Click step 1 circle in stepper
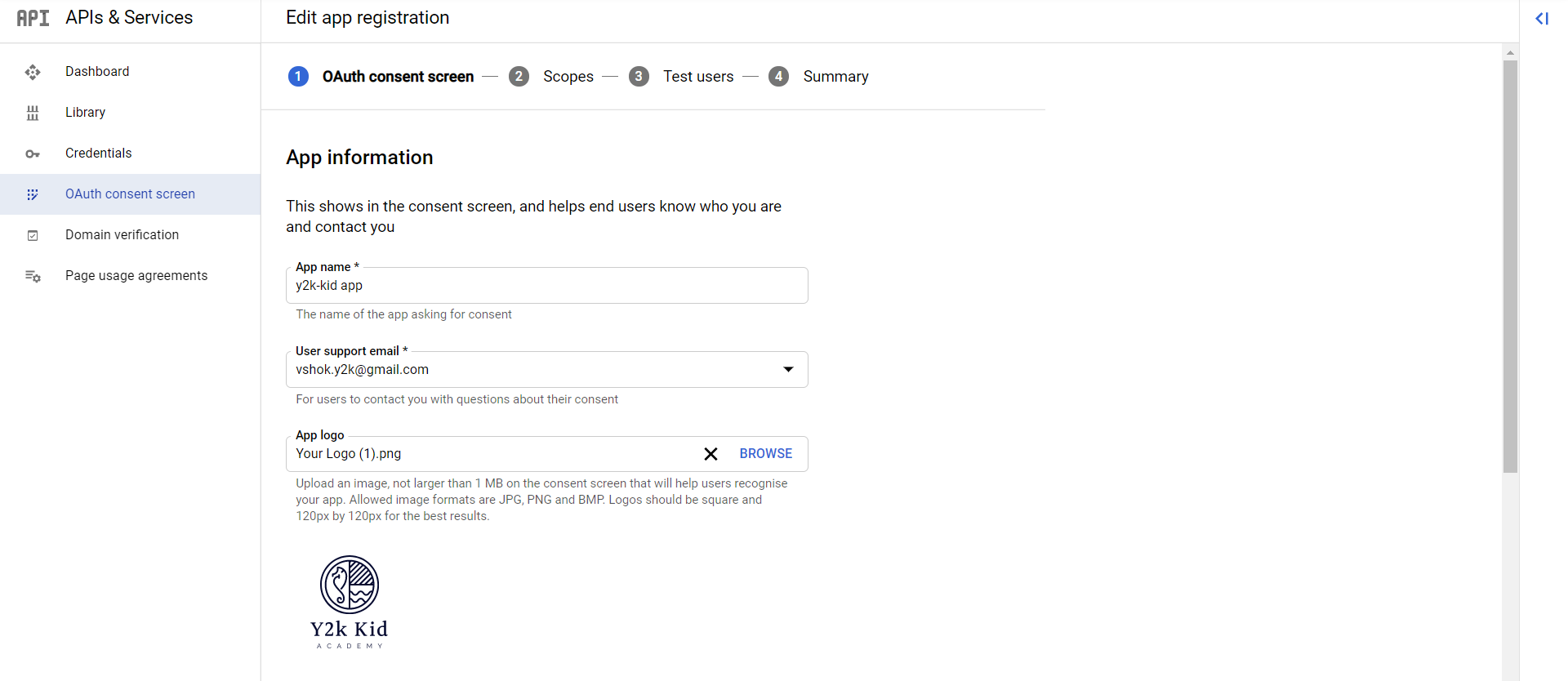 (x=298, y=76)
